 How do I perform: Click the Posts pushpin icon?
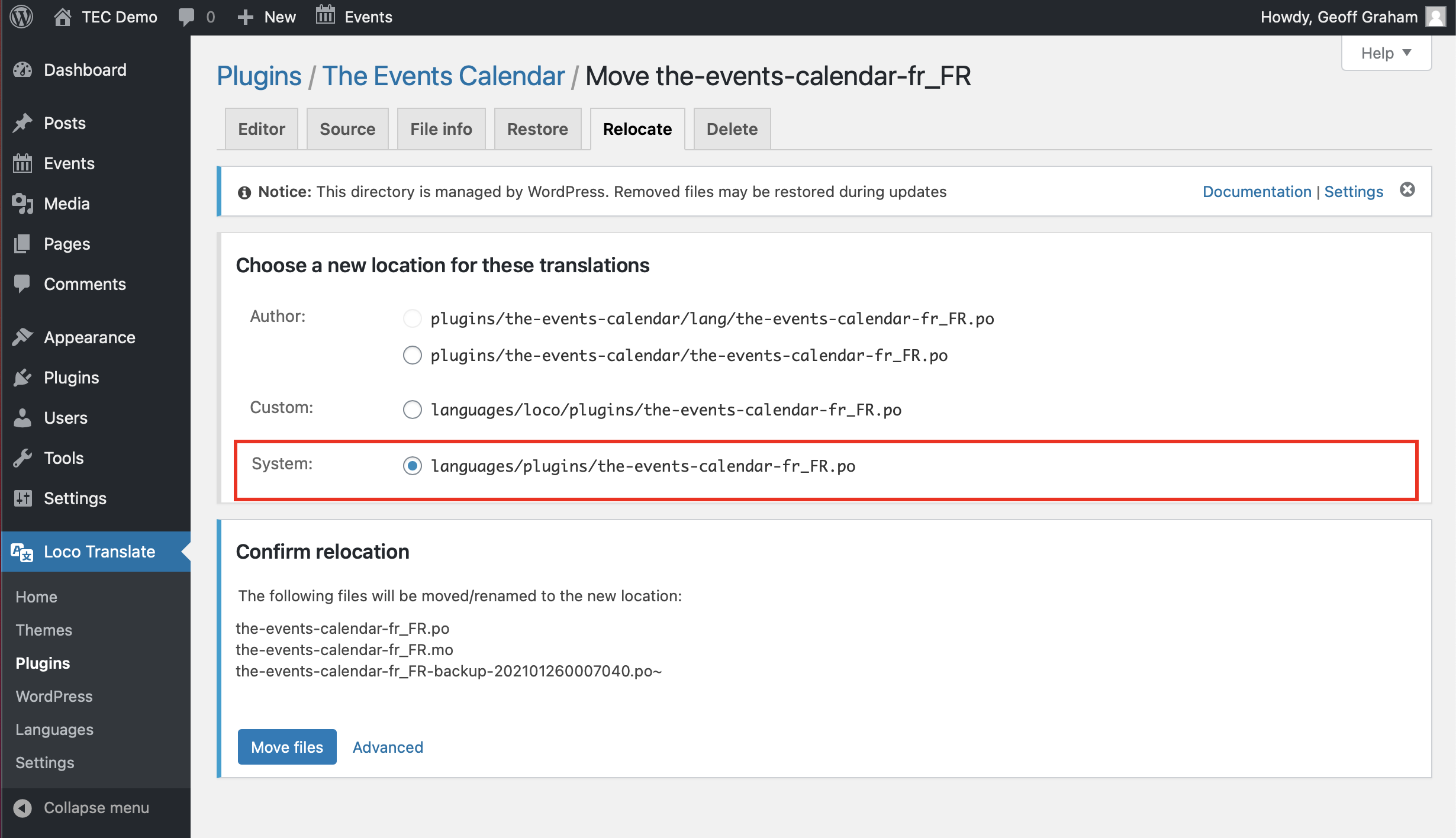22,123
